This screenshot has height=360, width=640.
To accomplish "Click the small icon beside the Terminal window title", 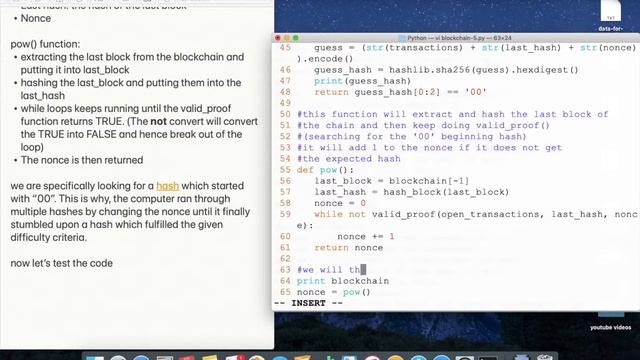I will [x=402, y=38].
